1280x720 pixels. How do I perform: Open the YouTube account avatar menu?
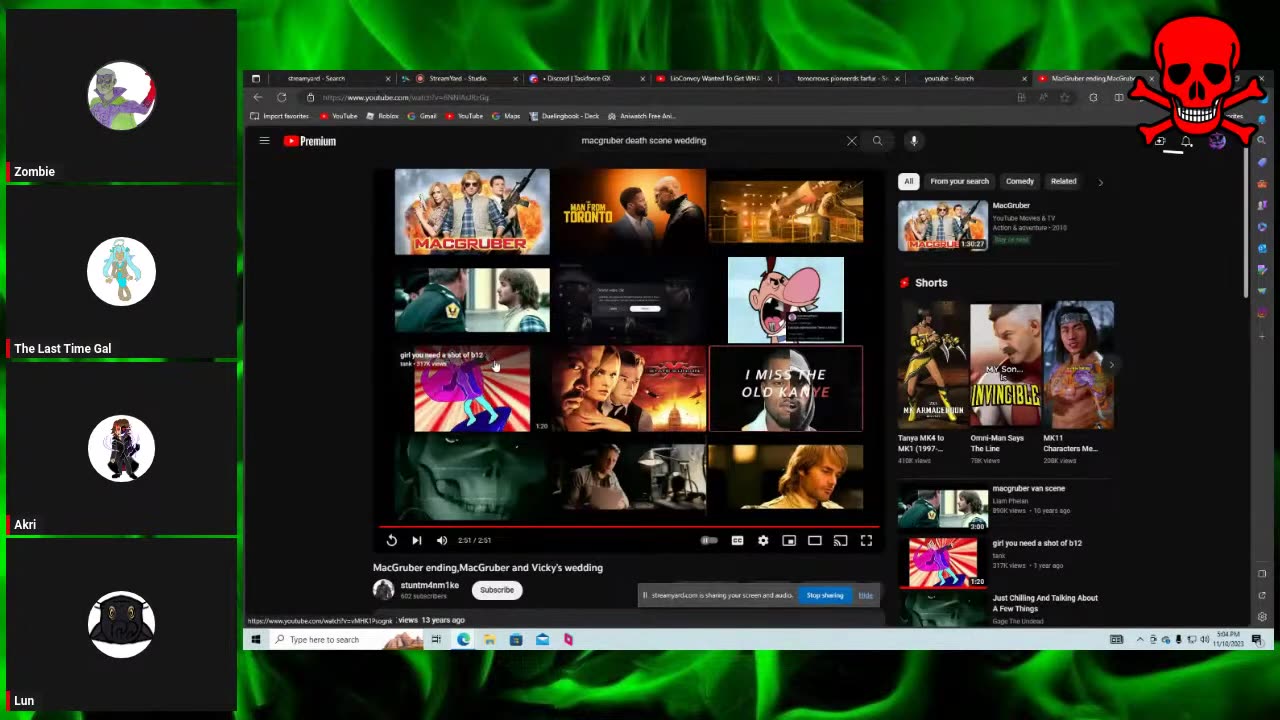[1217, 141]
